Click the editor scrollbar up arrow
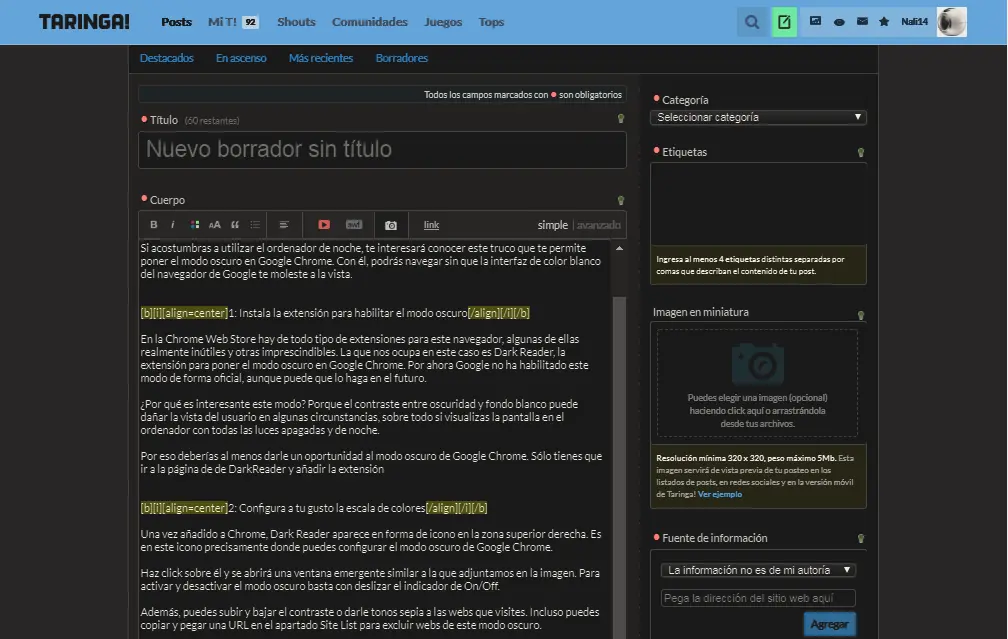The height and width of the screenshot is (639, 1008). pos(619,248)
